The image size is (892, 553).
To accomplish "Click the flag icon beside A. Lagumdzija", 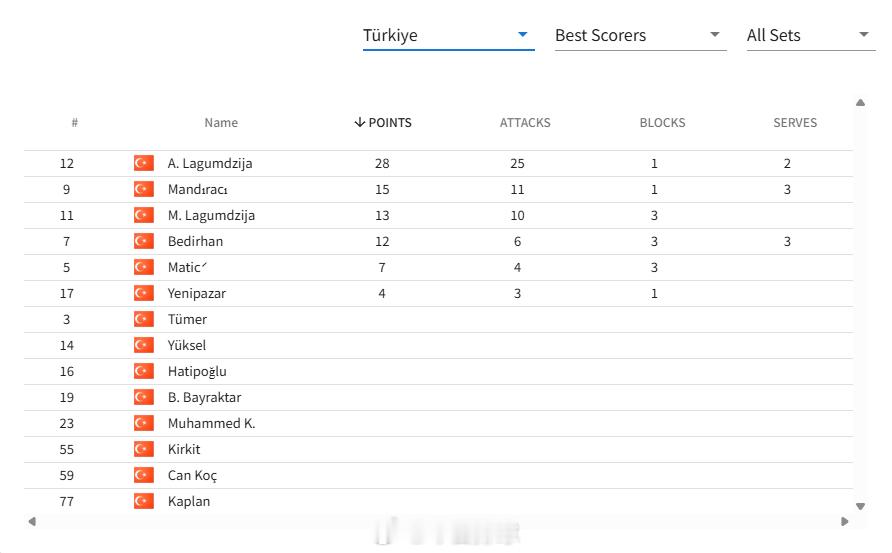I will point(144,163).
